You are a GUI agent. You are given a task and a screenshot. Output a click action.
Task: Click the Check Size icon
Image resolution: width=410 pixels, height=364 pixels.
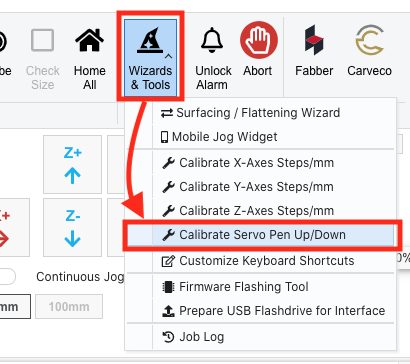[43, 40]
